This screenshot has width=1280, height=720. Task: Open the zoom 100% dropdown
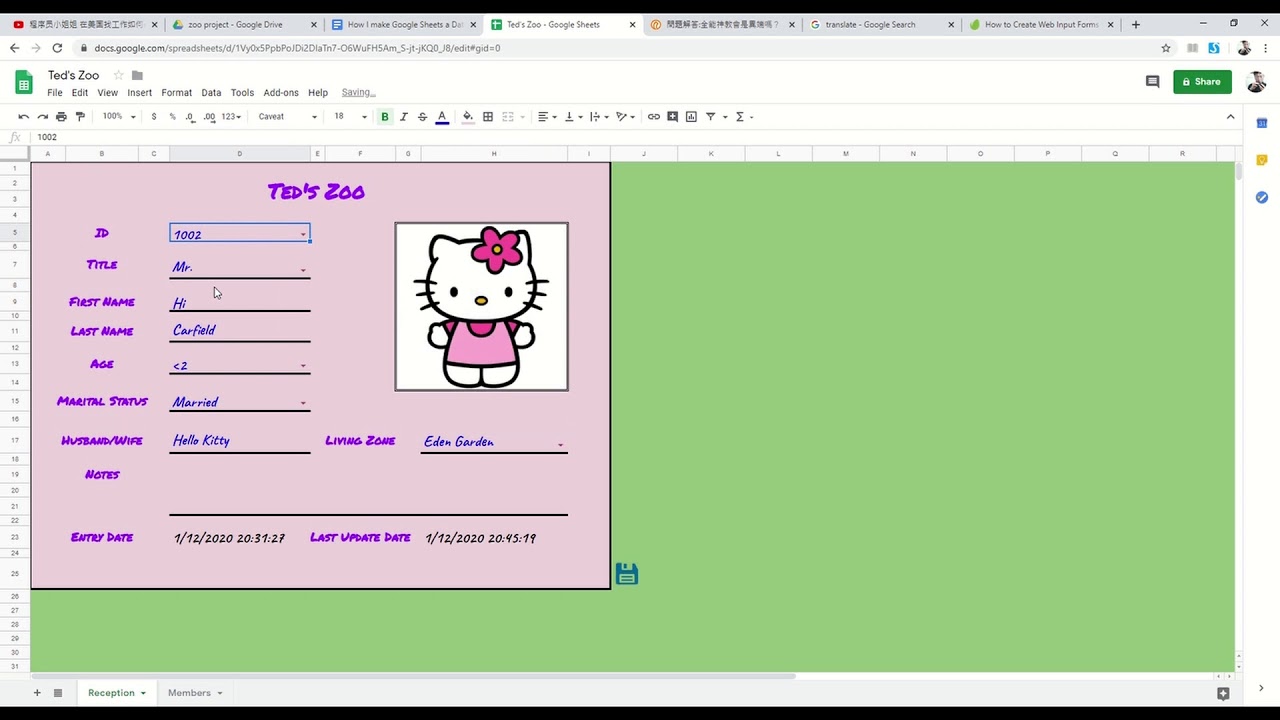tap(116, 117)
